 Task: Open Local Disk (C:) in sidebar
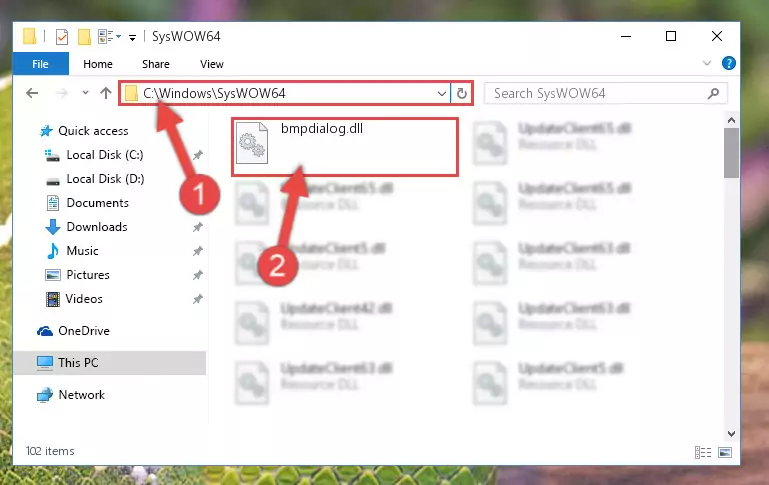click(x=104, y=155)
